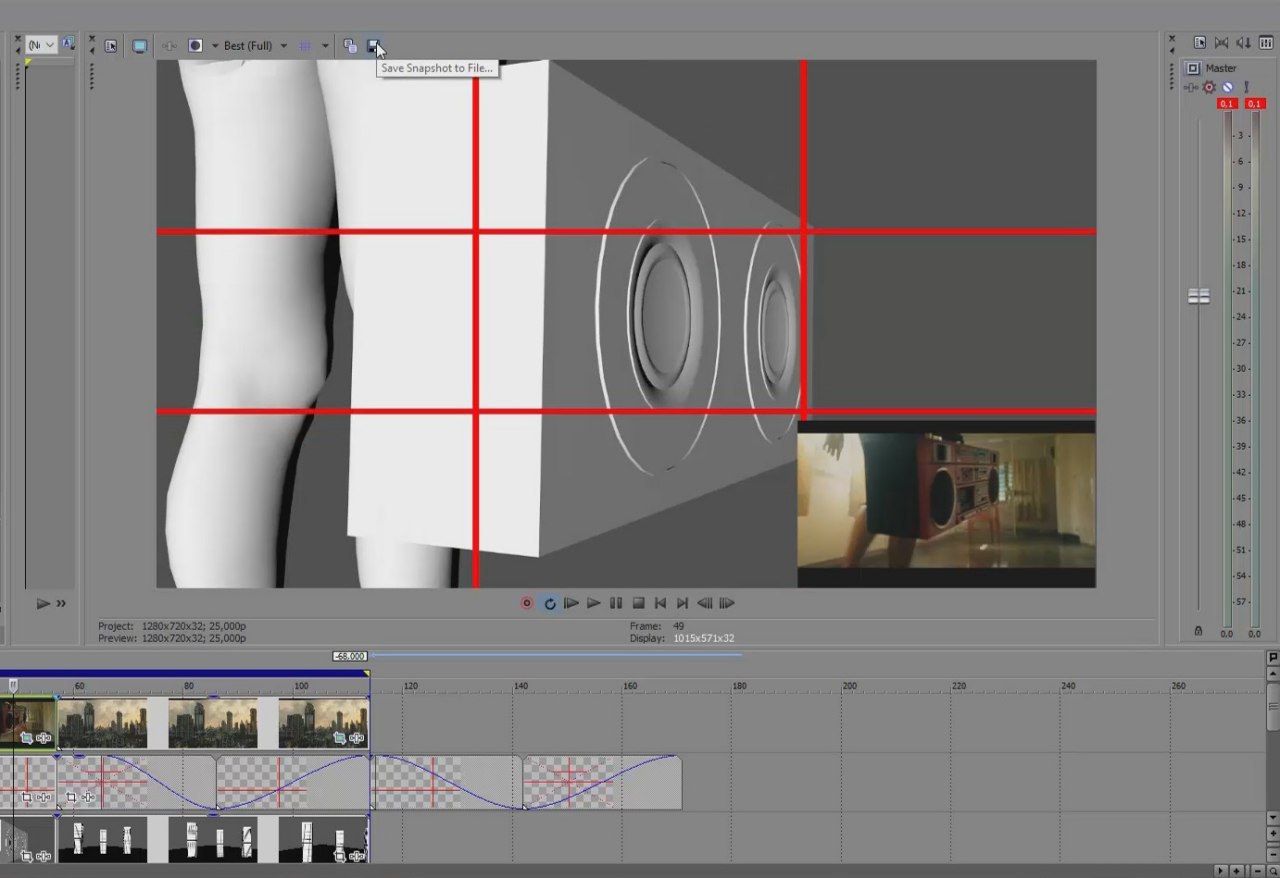Mute the Master bus
The width and height of the screenshot is (1280, 878).
[x=1227, y=87]
